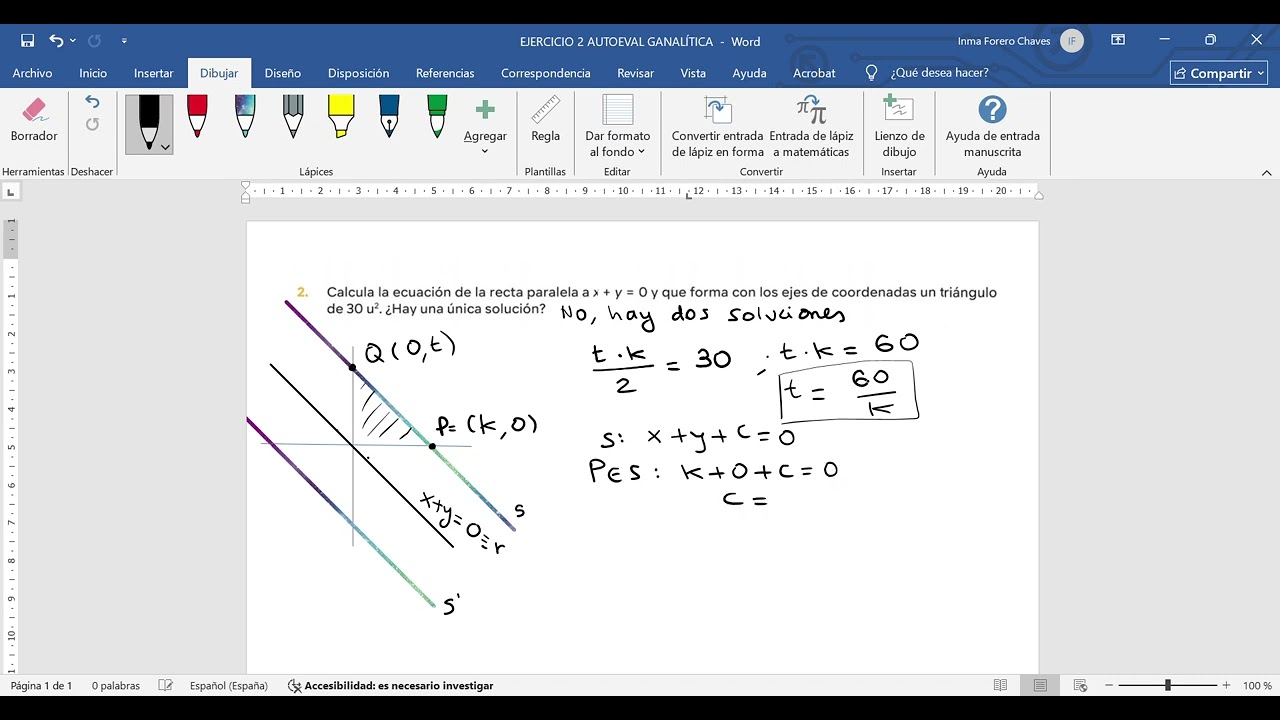Open word count: 0 palabras
Viewport: 1280px width, 720px height.
(x=116, y=686)
